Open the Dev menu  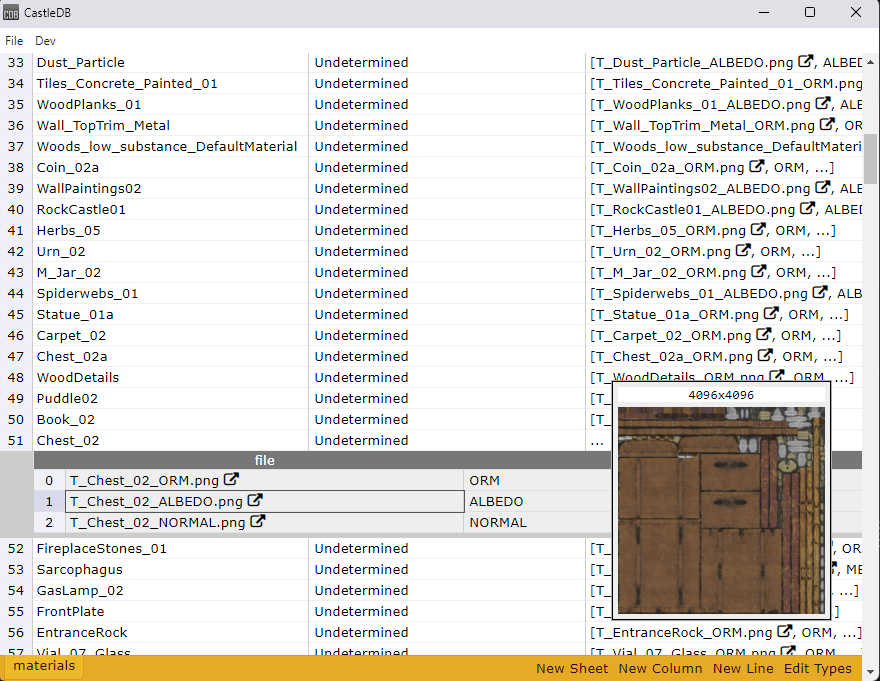point(45,41)
